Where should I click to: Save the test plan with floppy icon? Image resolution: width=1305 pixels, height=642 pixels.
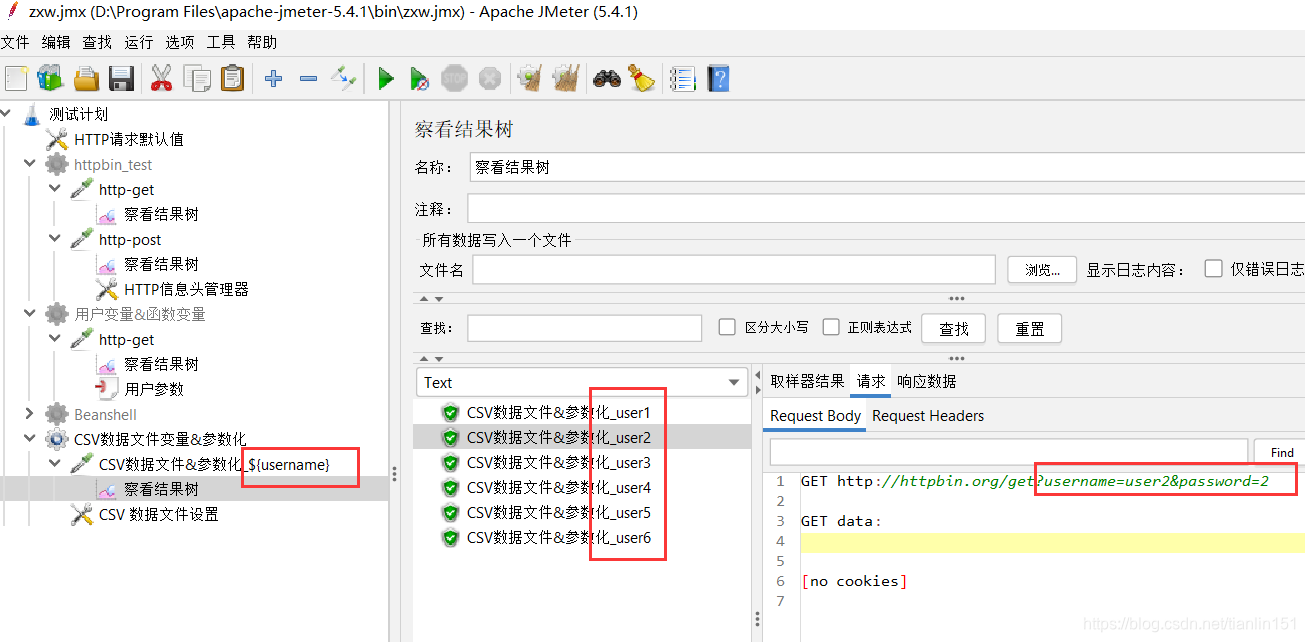[x=121, y=78]
